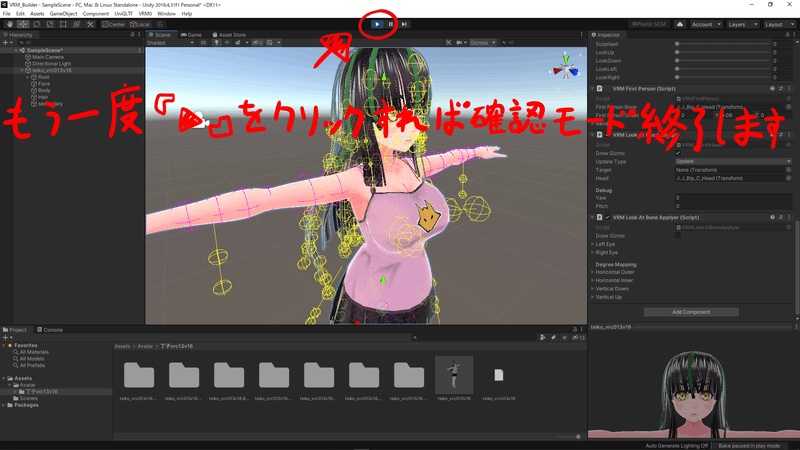Switch to the Game tab

[191, 35]
